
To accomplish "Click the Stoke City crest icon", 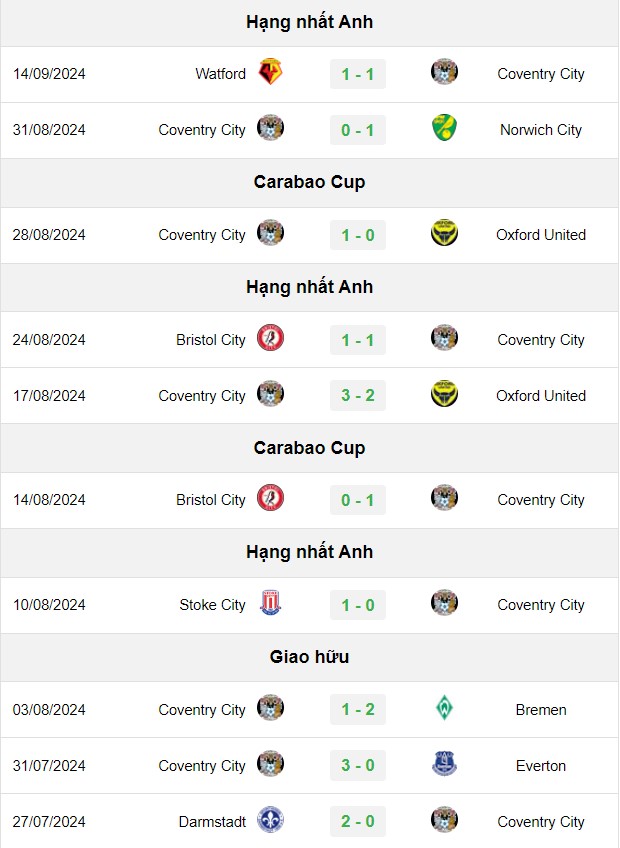I will (x=270, y=603).
